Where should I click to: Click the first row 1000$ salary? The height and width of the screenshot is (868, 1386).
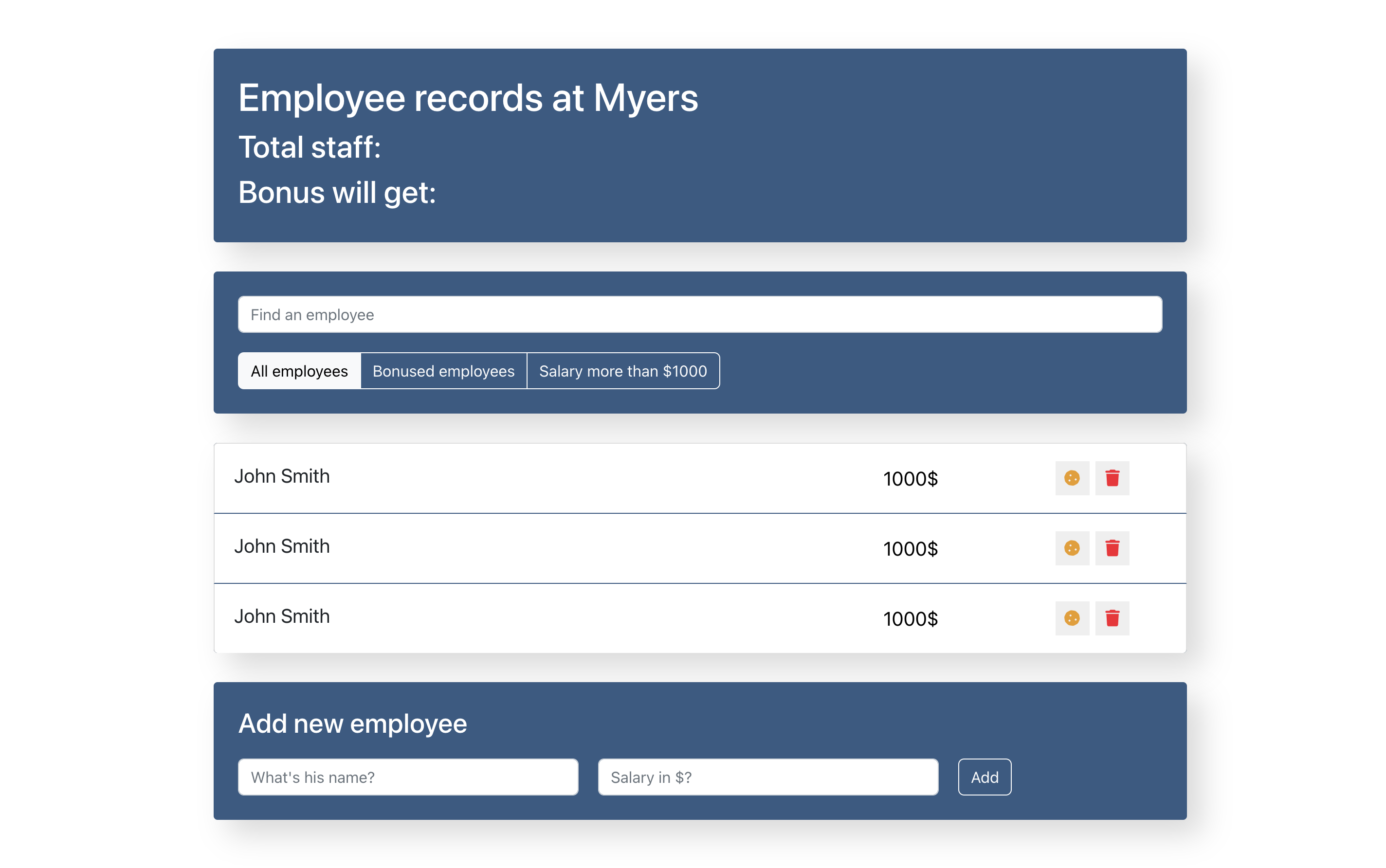[910, 478]
